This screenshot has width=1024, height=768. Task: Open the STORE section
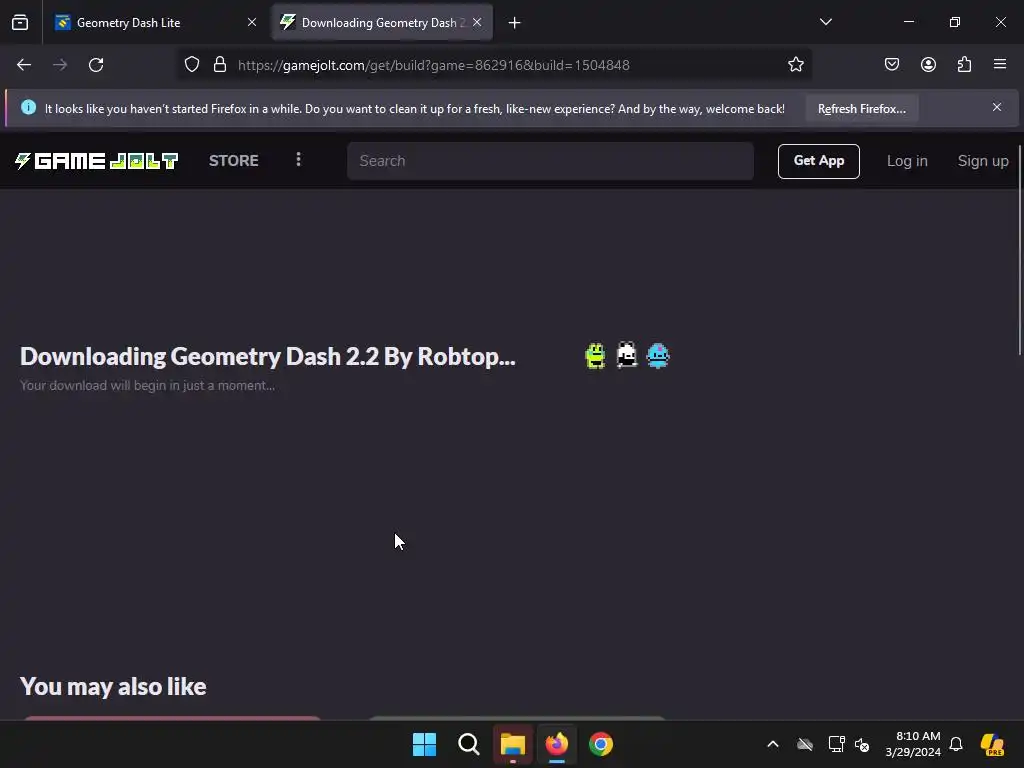point(234,161)
